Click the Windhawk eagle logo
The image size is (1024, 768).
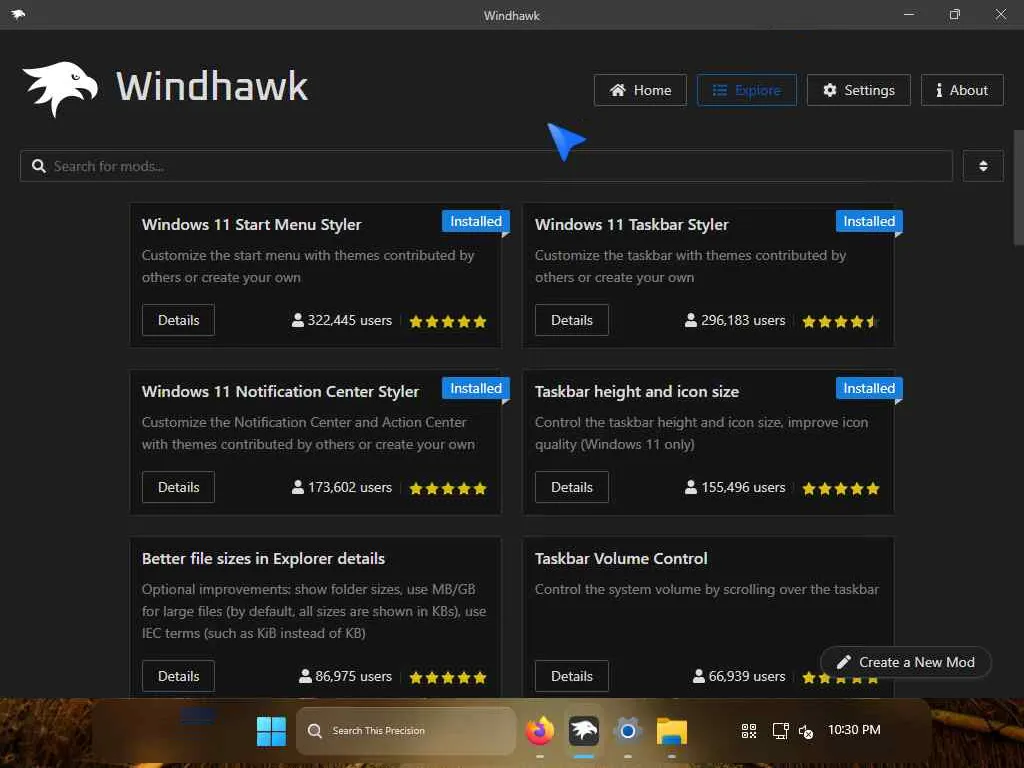pos(60,88)
